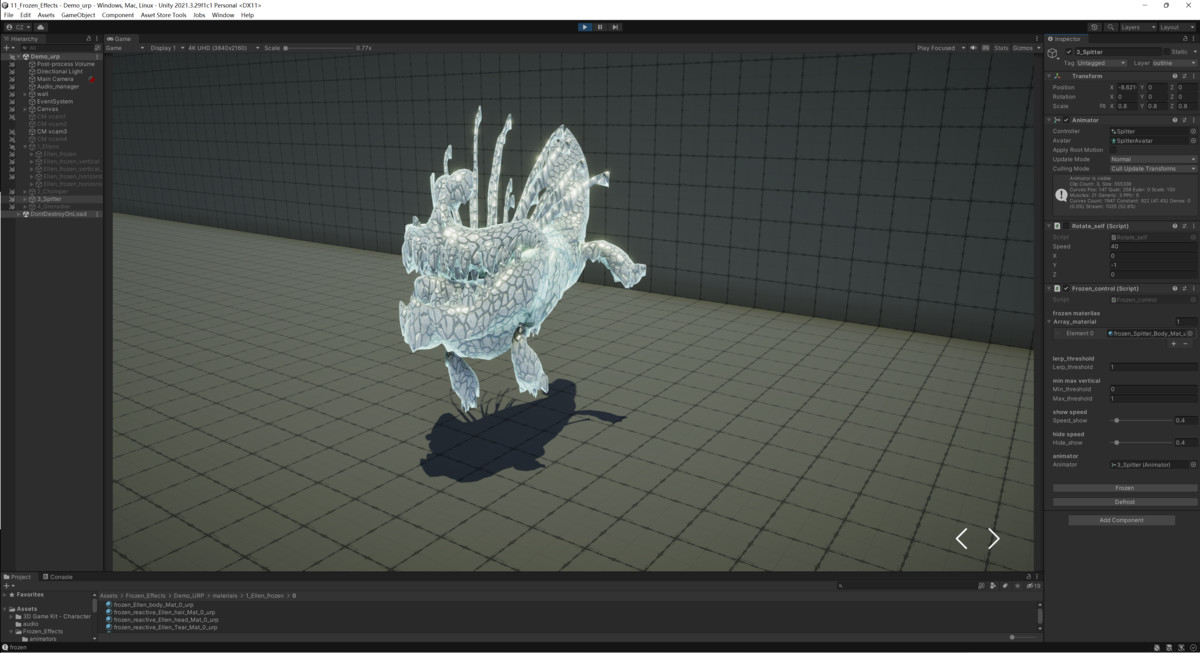Toggle the 3_Spitter active checkbox
Image resolution: width=1200 pixels, height=653 pixels.
(x=1069, y=52)
